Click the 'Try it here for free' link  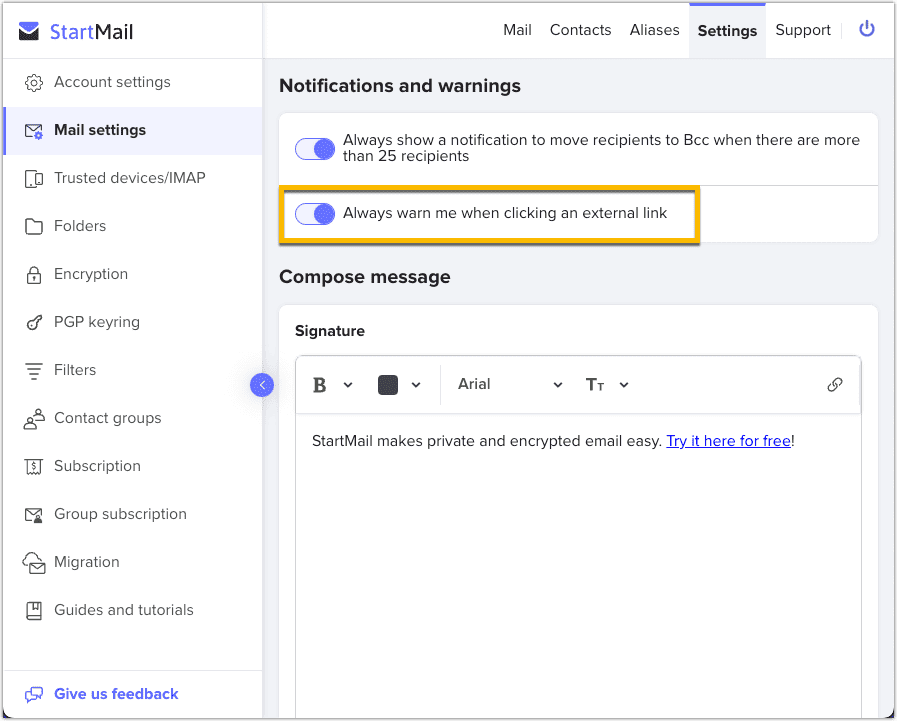tap(728, 441)
